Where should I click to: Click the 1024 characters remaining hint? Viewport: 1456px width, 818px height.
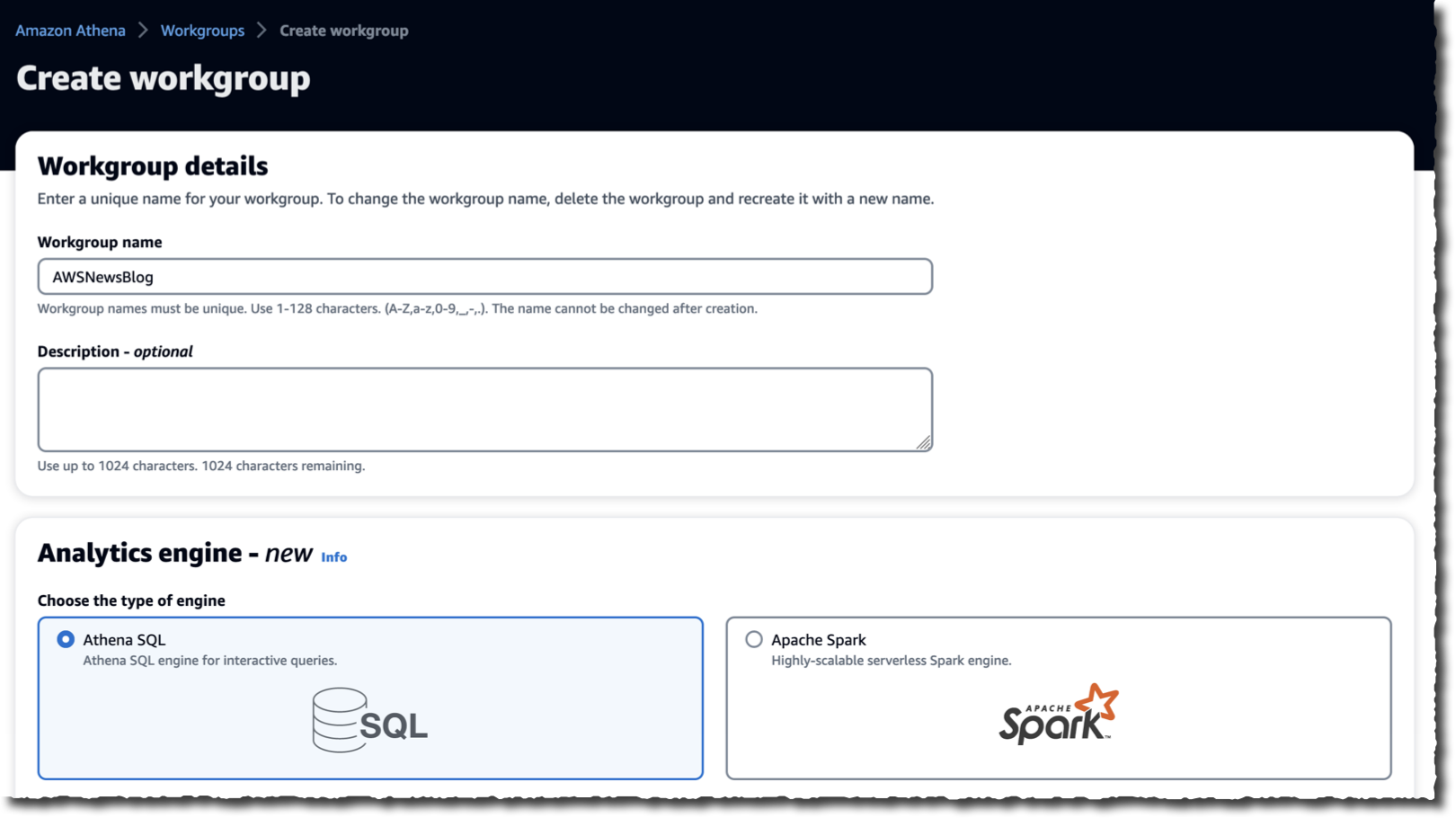click(201, 466)
